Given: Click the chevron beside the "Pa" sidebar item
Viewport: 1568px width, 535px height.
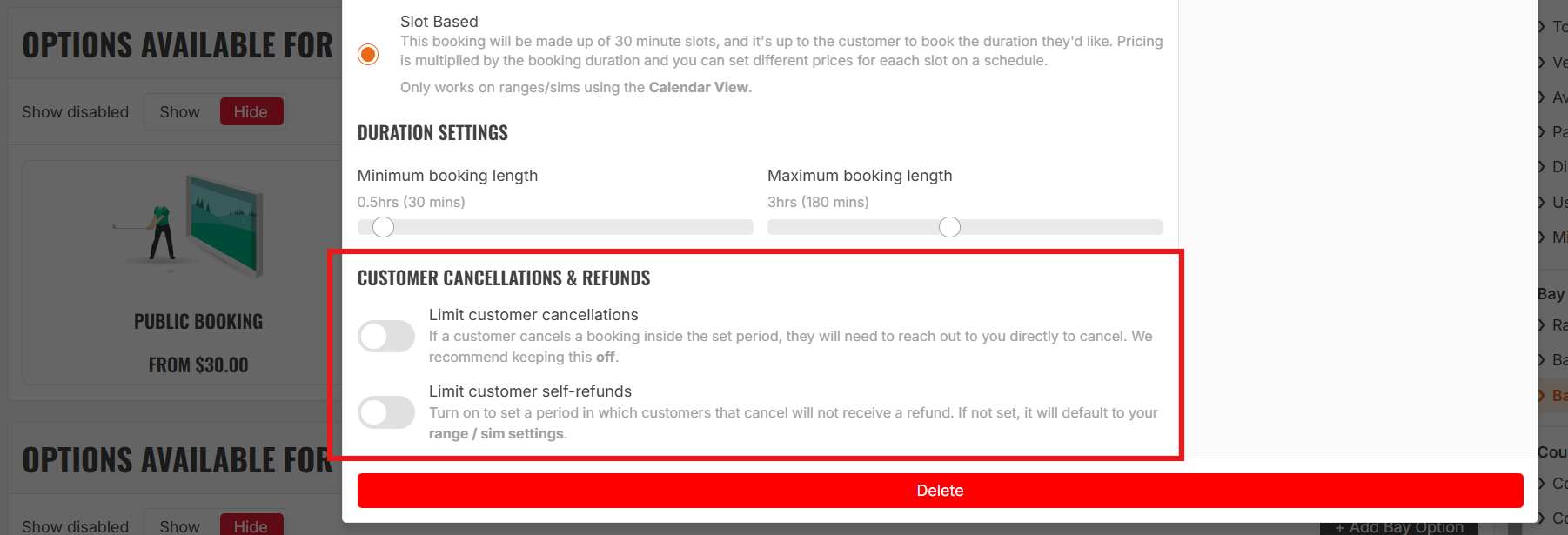Looking at the screenshot, I should coord(1543,132).
